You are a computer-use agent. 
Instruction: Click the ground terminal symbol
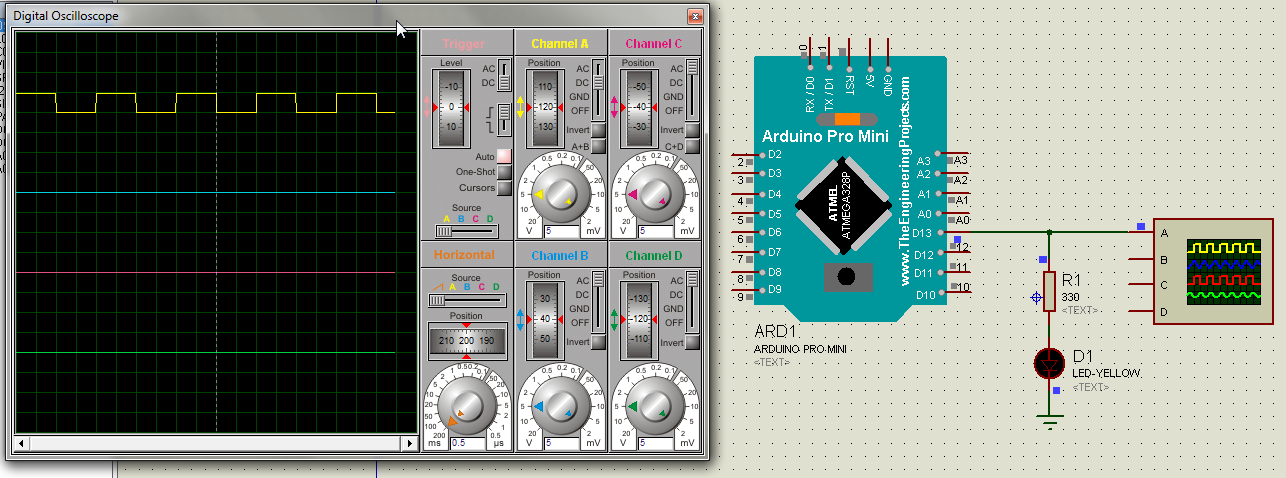click(1049, 420)
